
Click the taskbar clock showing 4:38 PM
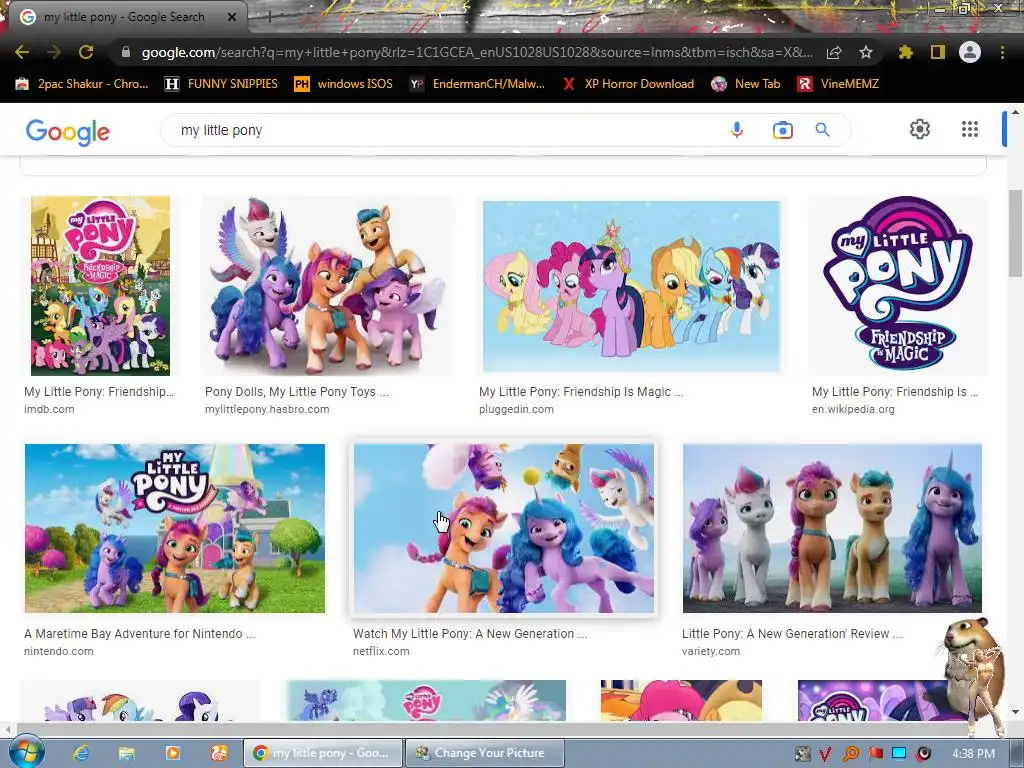(x=973, y=754)
